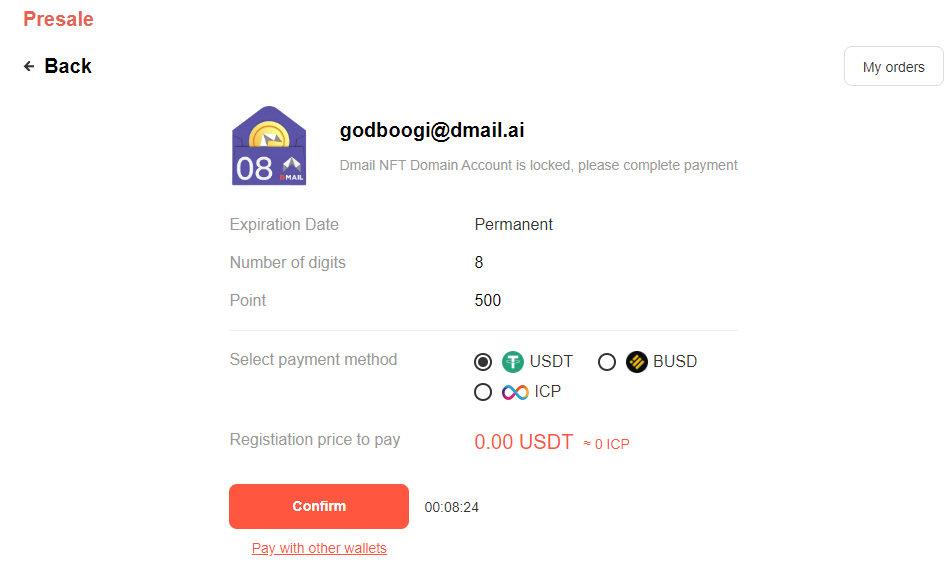Open the My orders page
Image resolution: width=950 pixels, height=567 pixels.
point(893,67)
